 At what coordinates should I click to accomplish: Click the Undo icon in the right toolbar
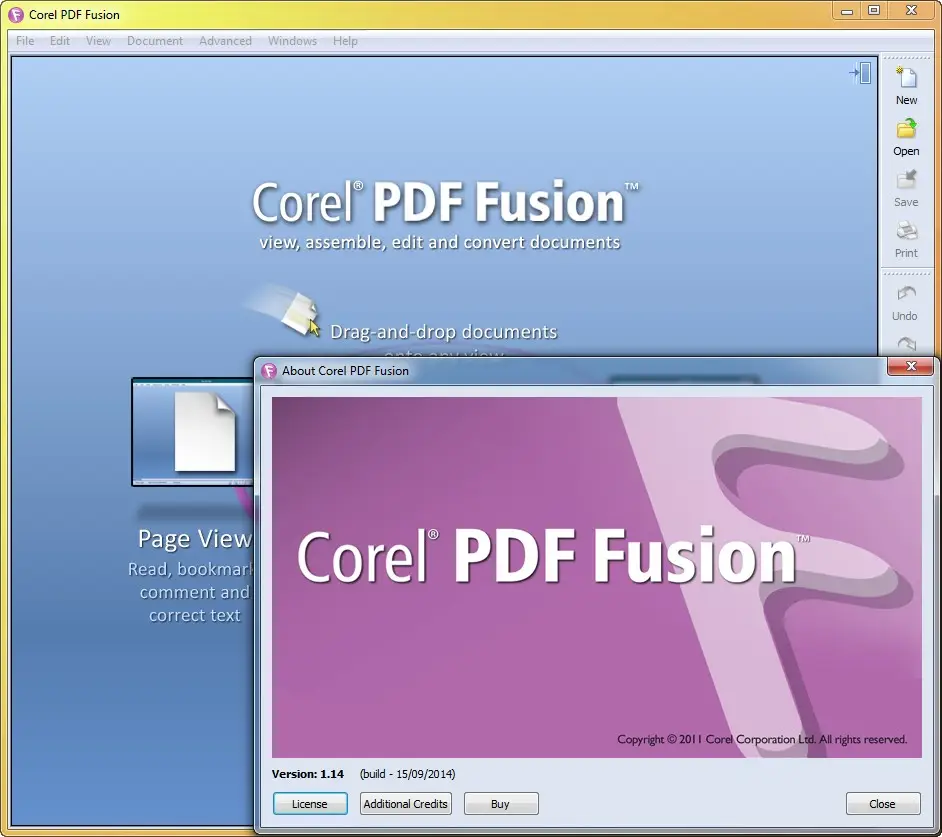pos(906,294)
